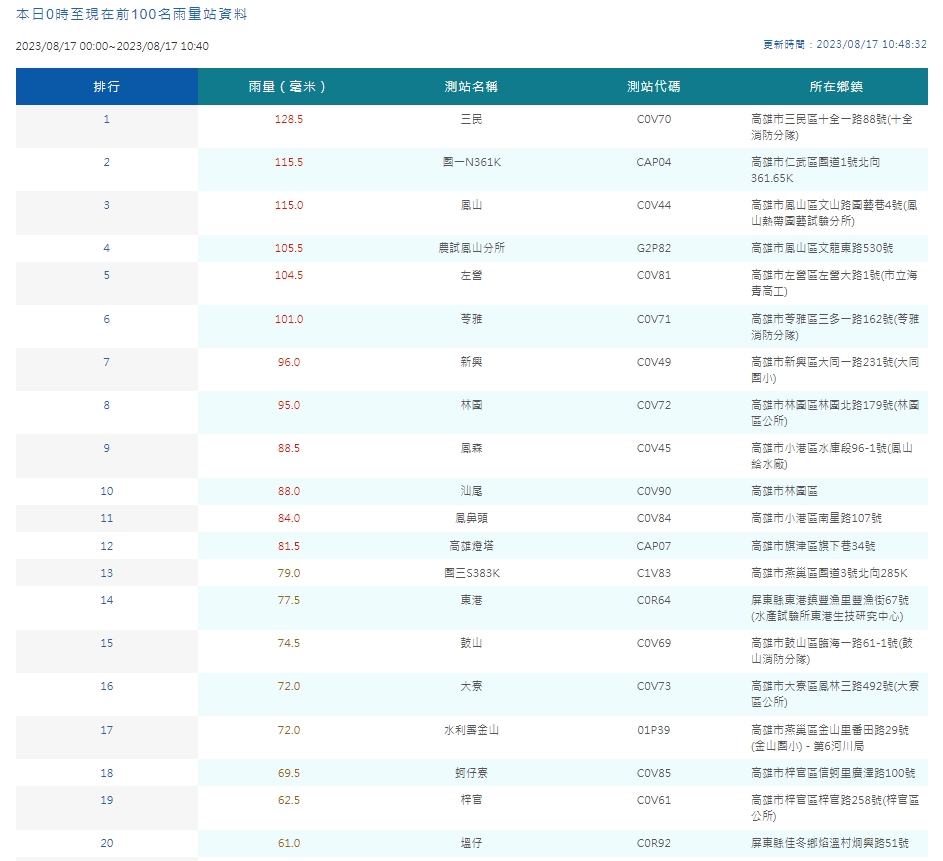Screen dimensions: 943x861
Task: Select station name 左營
Action: [472, 275]
